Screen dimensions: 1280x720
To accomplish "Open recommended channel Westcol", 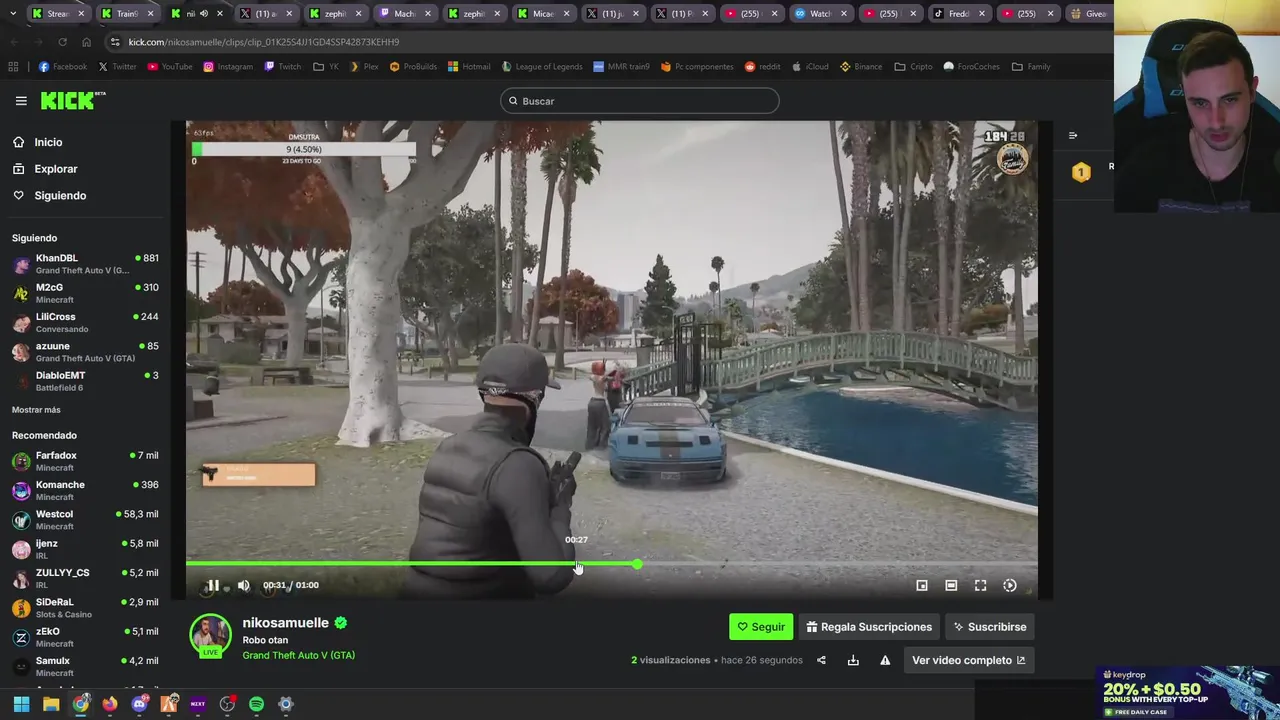I will pos(85,520).
